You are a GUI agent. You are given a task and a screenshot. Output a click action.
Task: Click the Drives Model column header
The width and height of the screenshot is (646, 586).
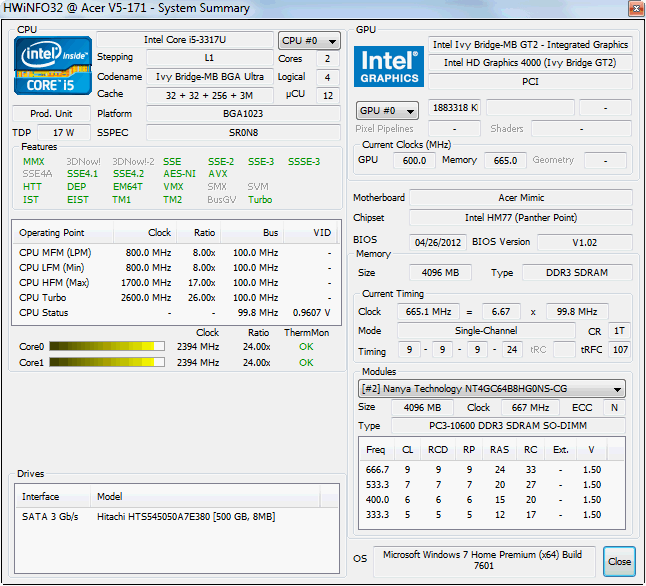click(x=205, y=497)
